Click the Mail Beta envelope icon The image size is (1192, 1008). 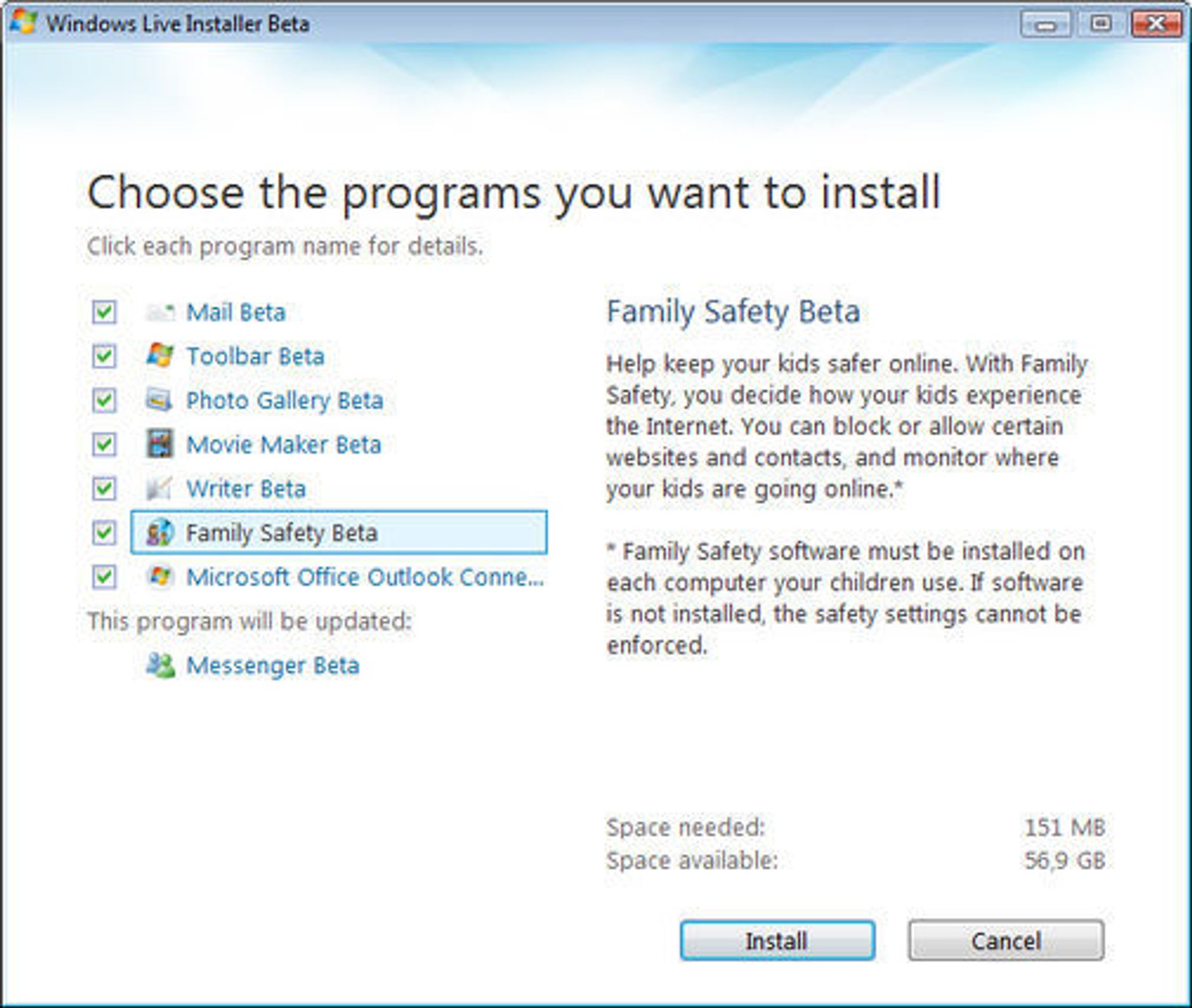[160, 312]
